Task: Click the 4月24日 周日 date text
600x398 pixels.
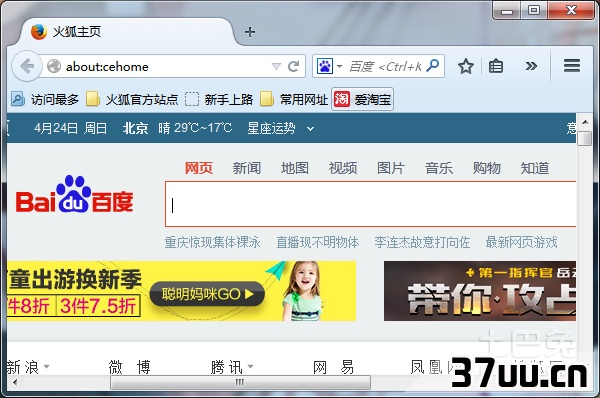Action: [70, 128]
